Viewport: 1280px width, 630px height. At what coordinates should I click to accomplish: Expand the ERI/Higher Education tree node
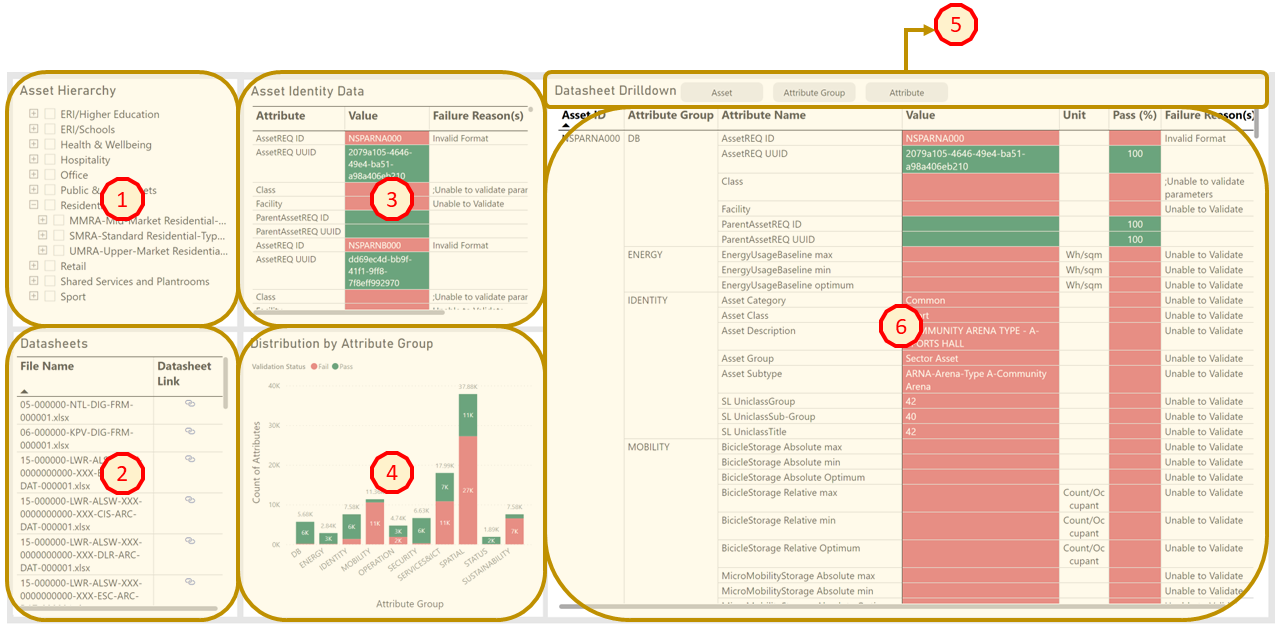[34, 114]
